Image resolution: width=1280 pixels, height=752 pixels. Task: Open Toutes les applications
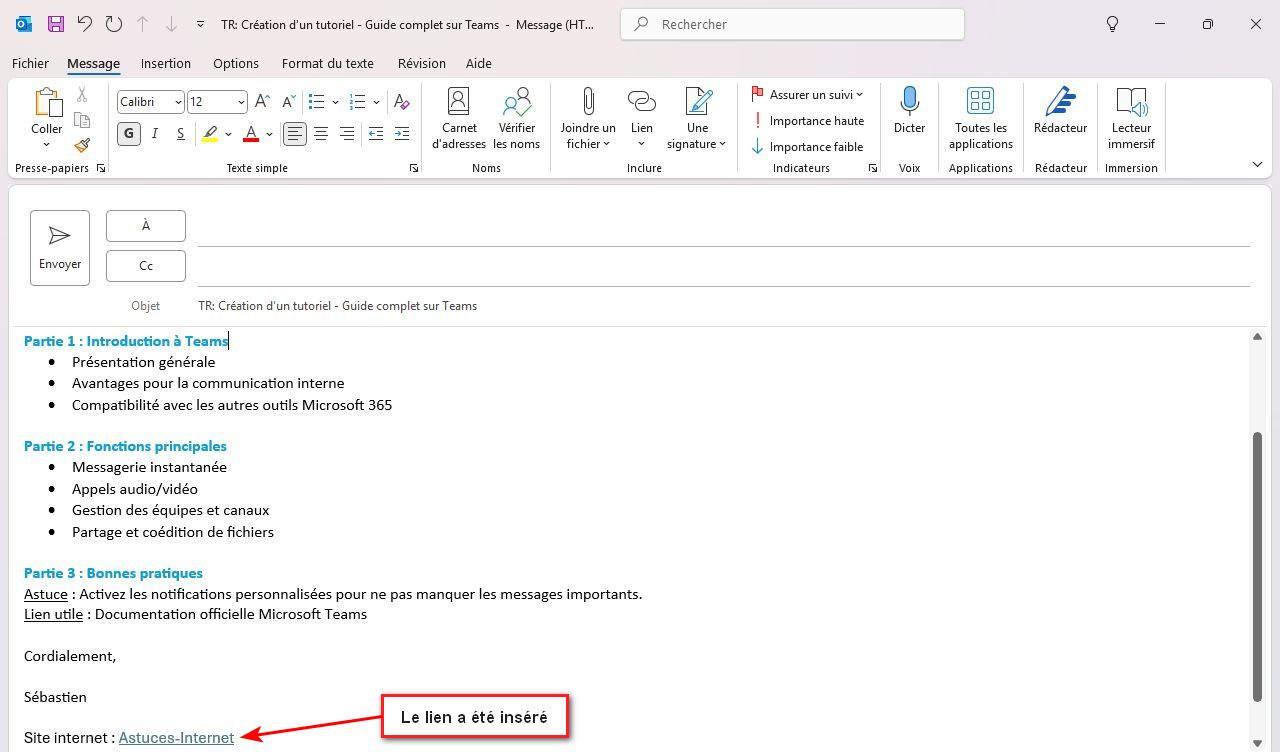(981, 119)
